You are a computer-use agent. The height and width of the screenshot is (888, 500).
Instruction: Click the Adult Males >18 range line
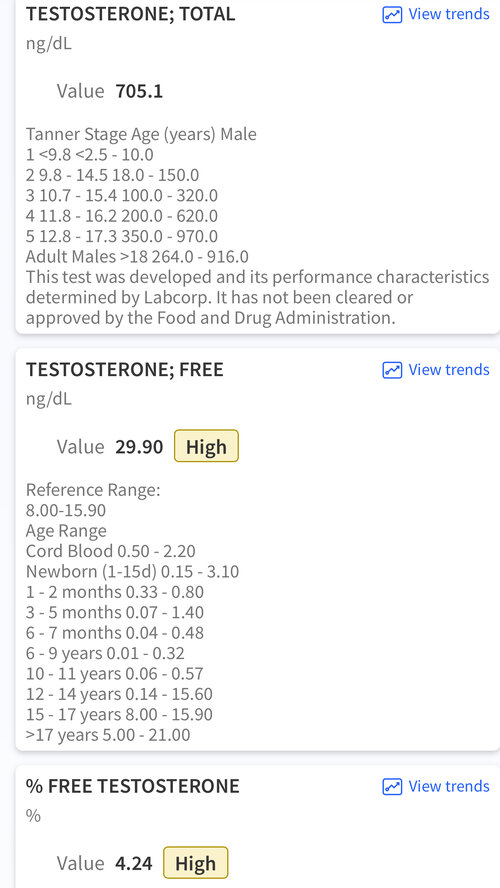click(x=137, y=257)
